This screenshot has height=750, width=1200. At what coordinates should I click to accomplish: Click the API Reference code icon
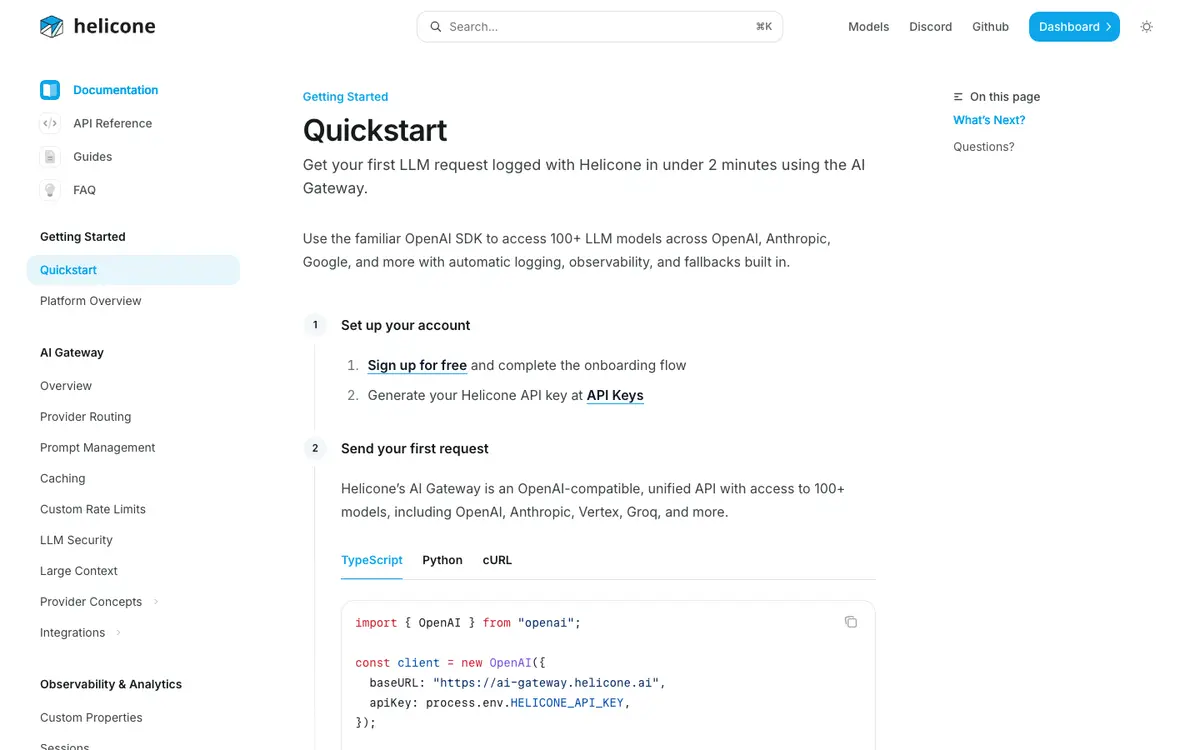pyautogui.click(x=50, y=124)
